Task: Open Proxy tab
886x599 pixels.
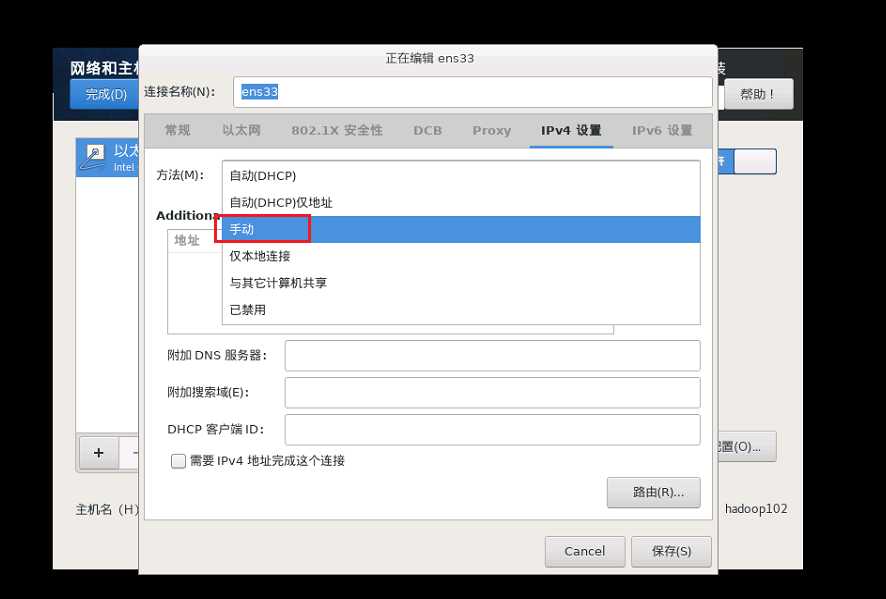Action: point(492,131)
